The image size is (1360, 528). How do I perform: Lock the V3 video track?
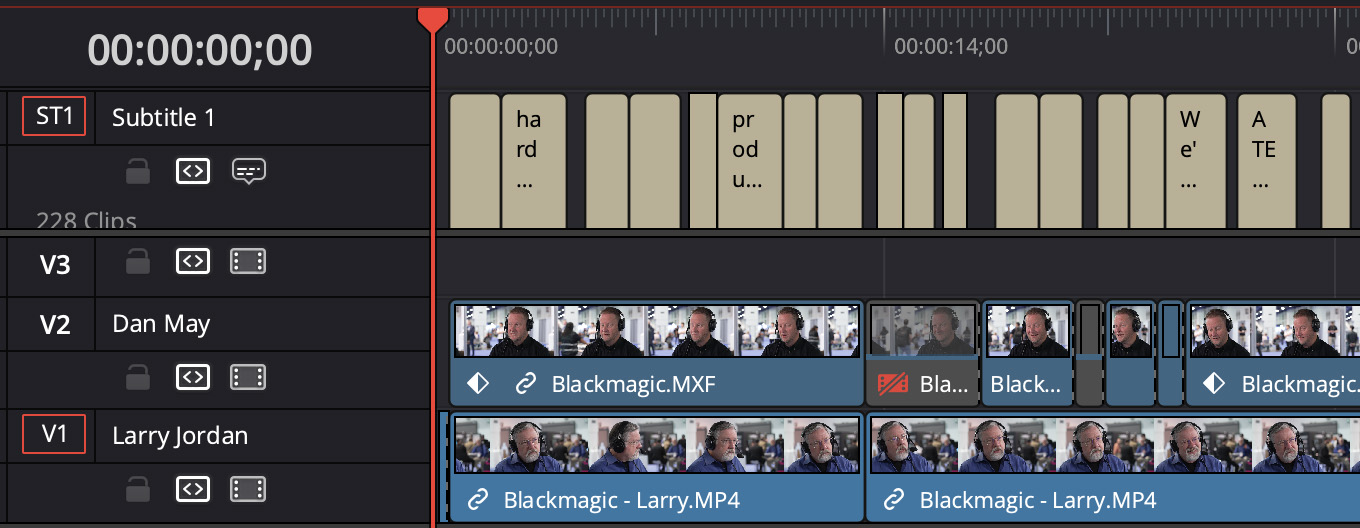pyautogui.click(x=138, y=262)
